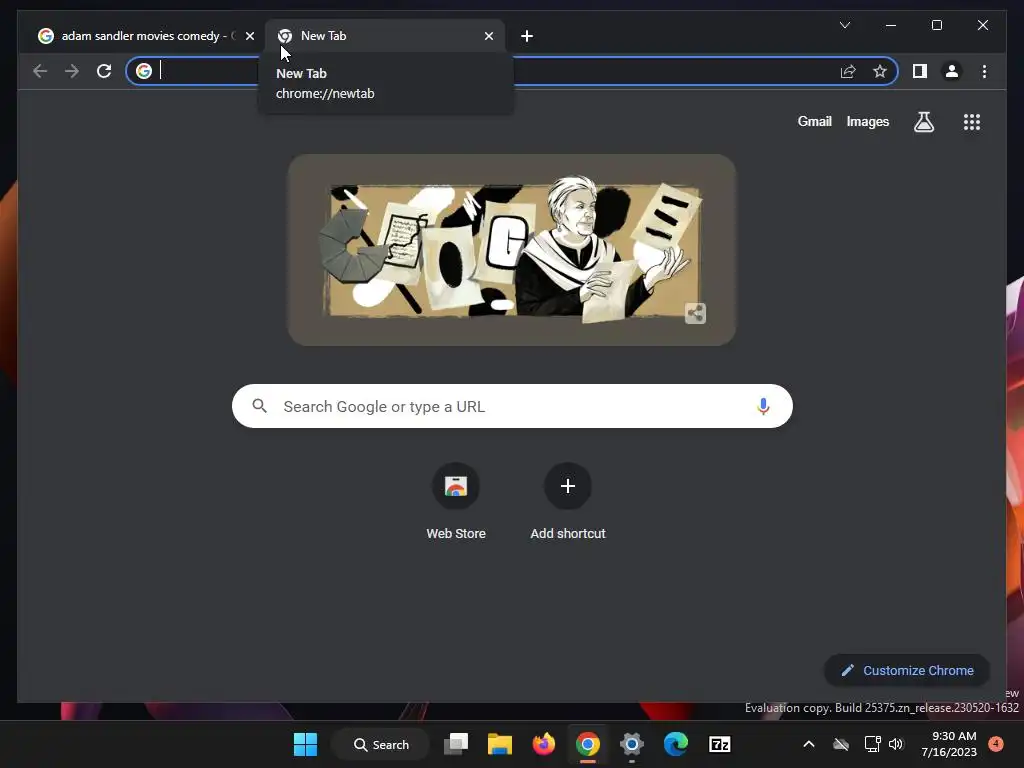1024x768 pixels.
Task: Open the Images link
Action: click(867, 121)
